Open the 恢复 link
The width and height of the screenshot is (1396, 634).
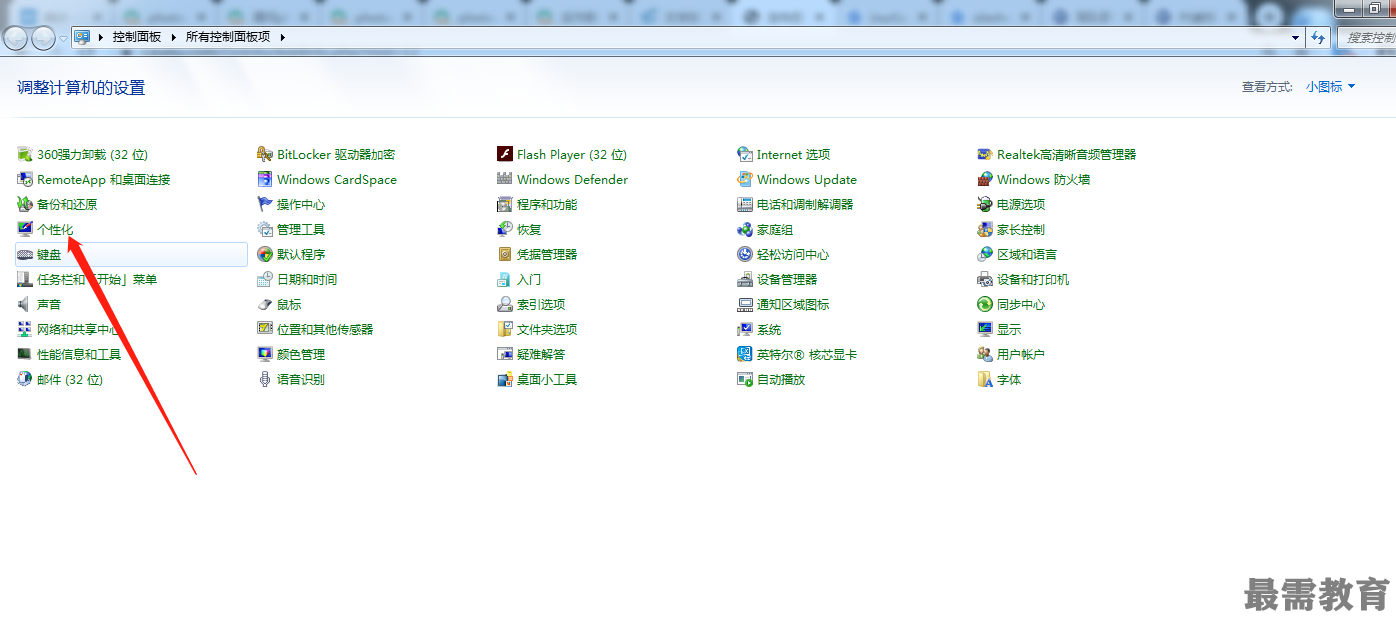[x=529, y=229]
